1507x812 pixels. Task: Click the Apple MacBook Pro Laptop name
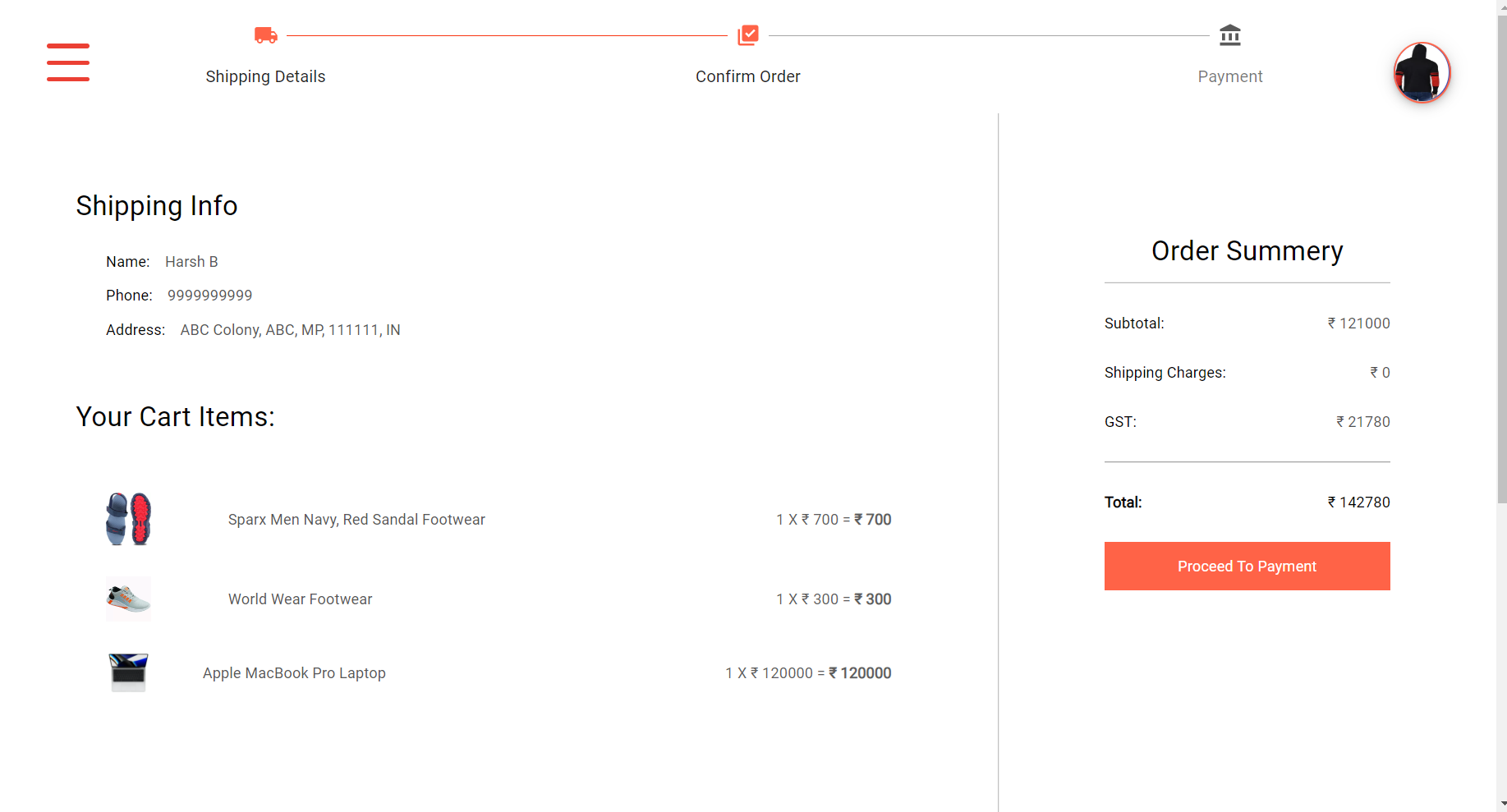point(294,672)
